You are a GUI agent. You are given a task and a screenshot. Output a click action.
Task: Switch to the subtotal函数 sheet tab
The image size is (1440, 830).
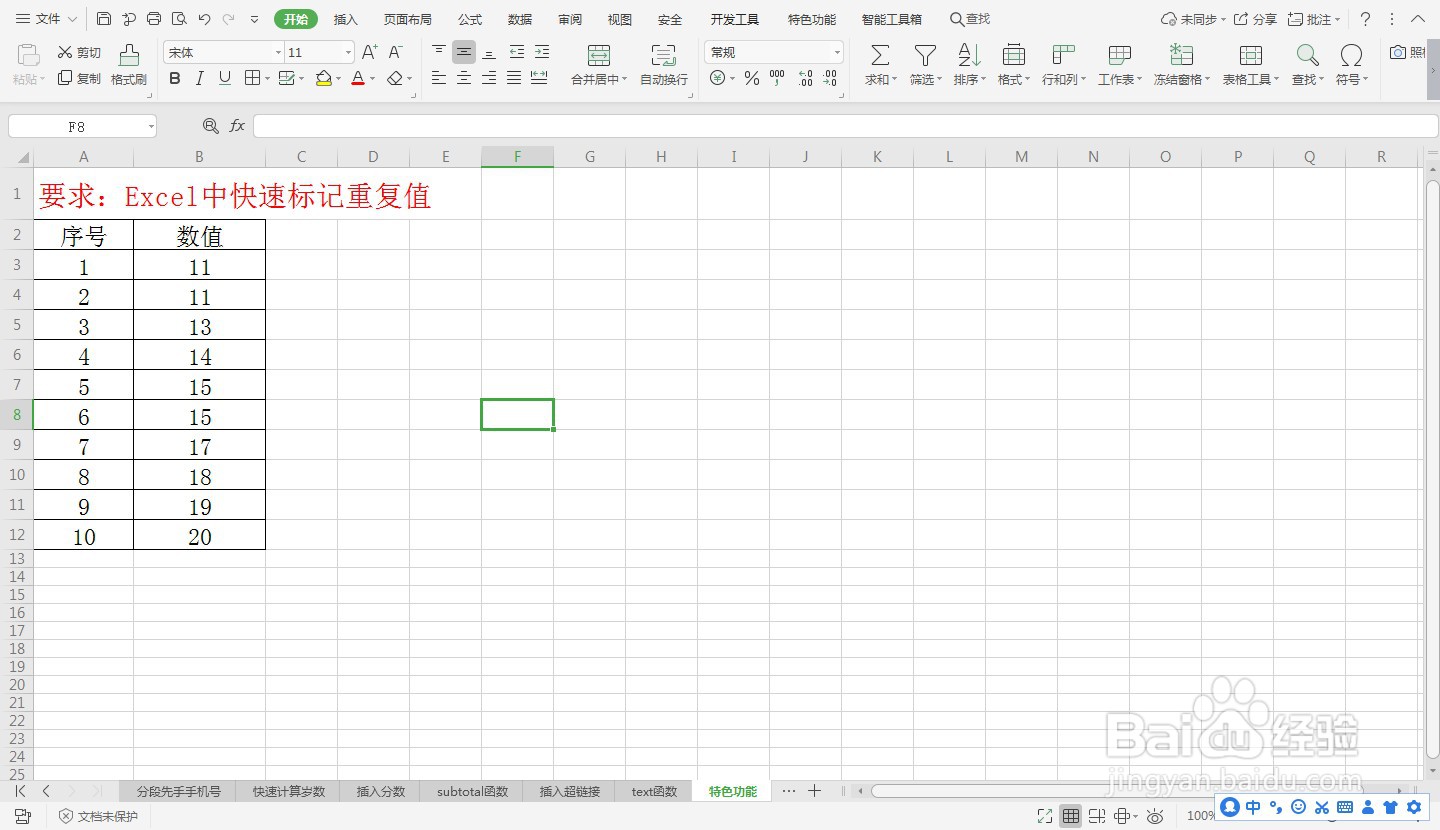[473, 791]
